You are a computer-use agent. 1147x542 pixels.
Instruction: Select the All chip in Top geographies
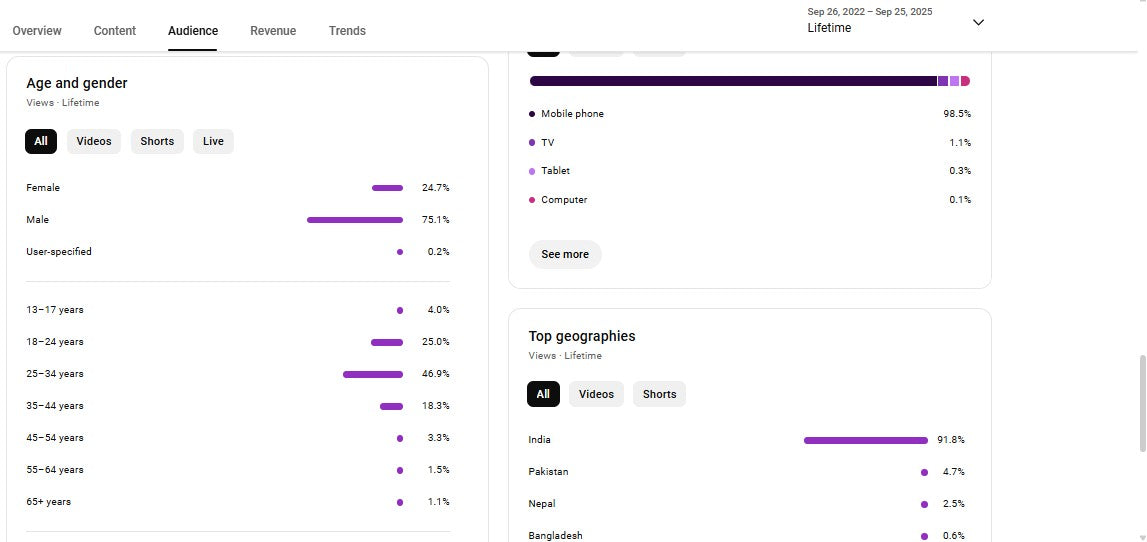543,394
